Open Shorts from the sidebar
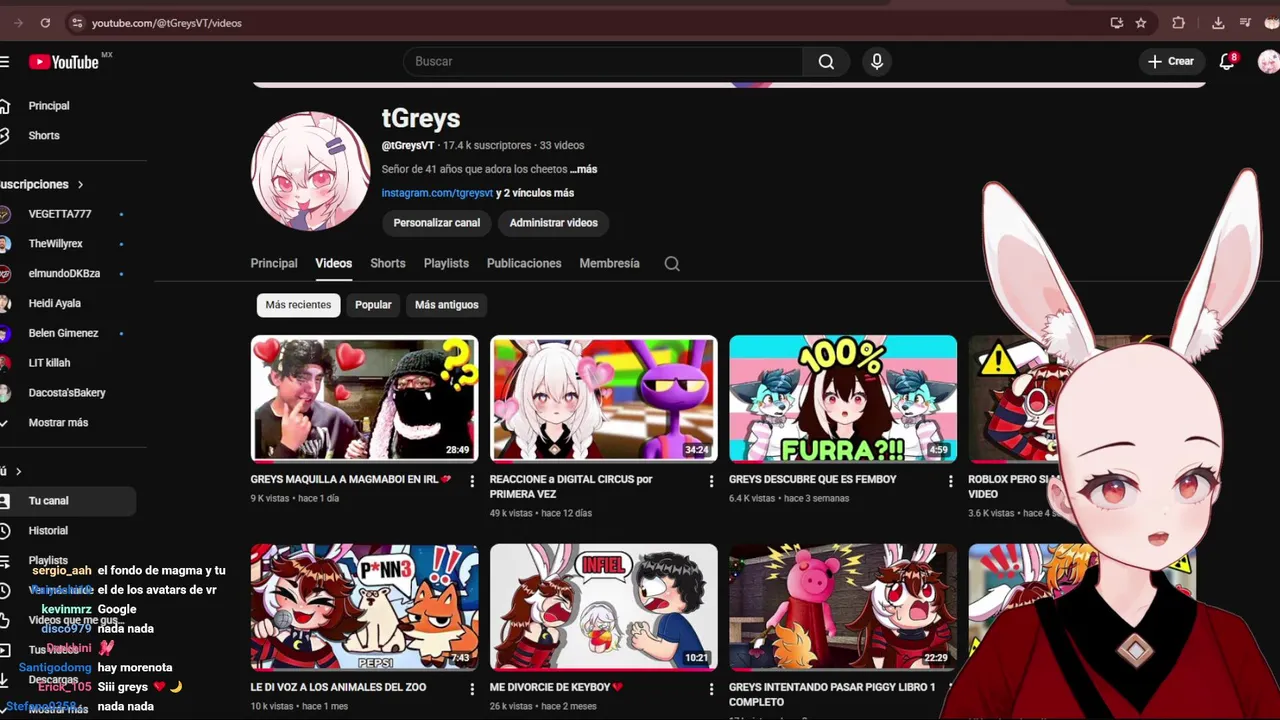1280x720 pixels. 44,136
